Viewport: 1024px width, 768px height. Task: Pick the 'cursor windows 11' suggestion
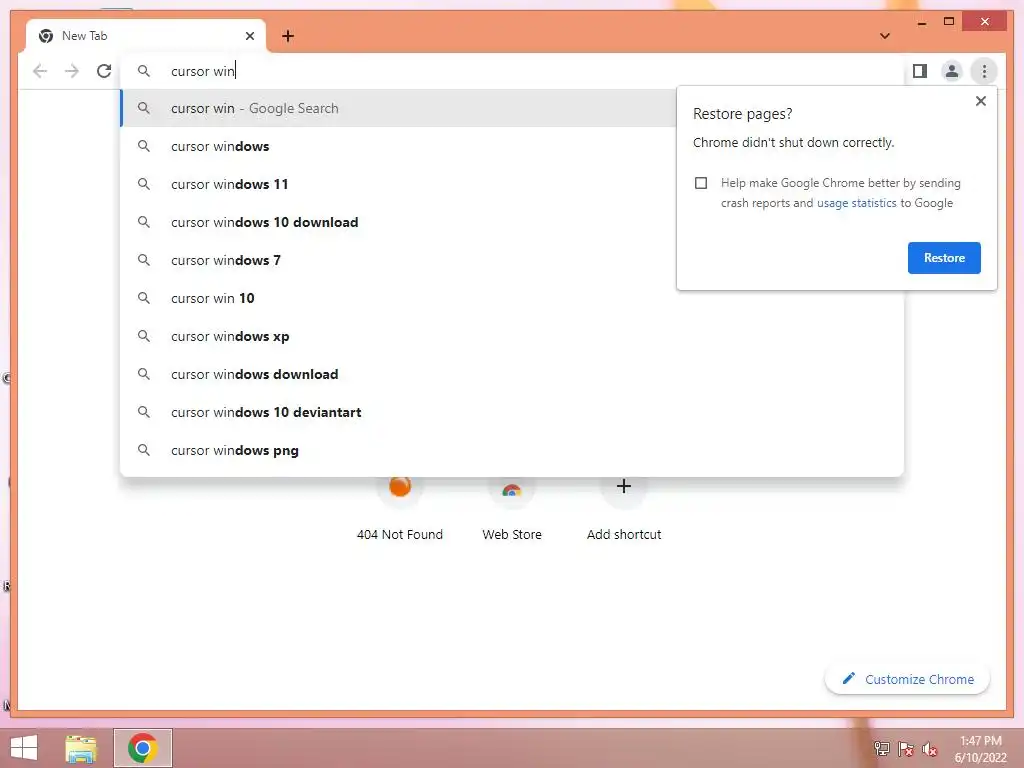click(x=398, y=184)
